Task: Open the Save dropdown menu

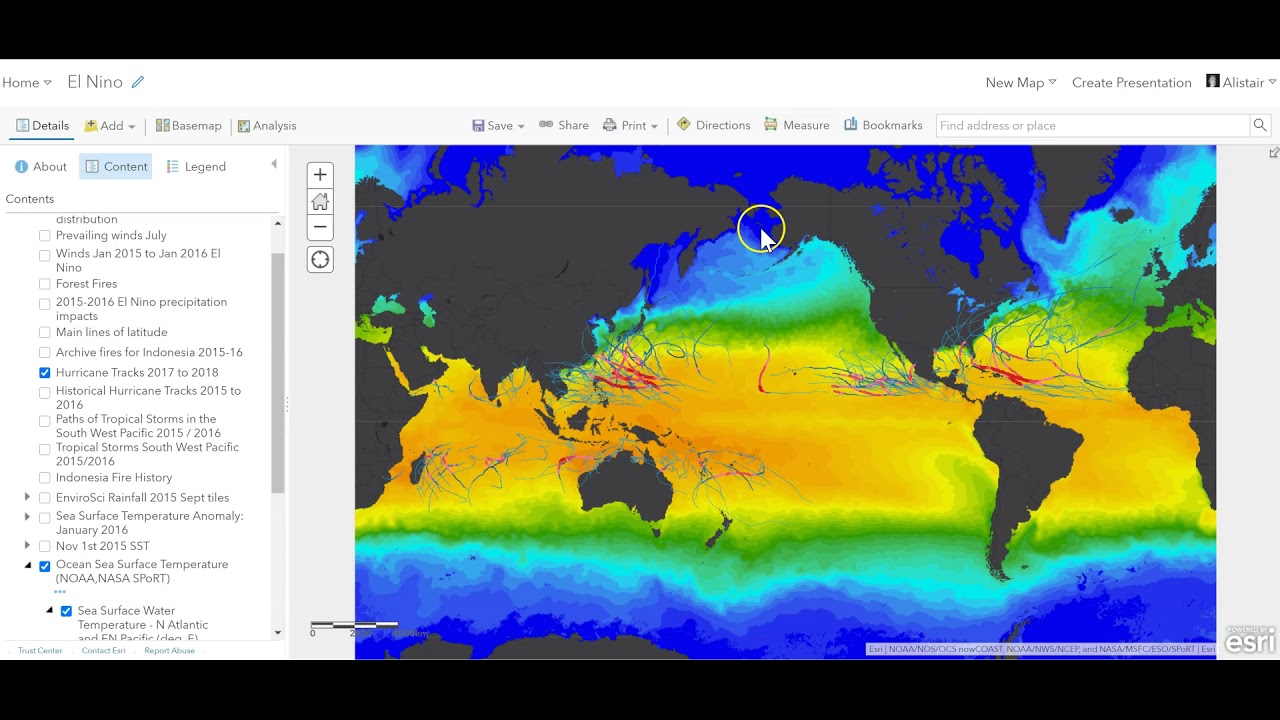Action: [498, 126]
